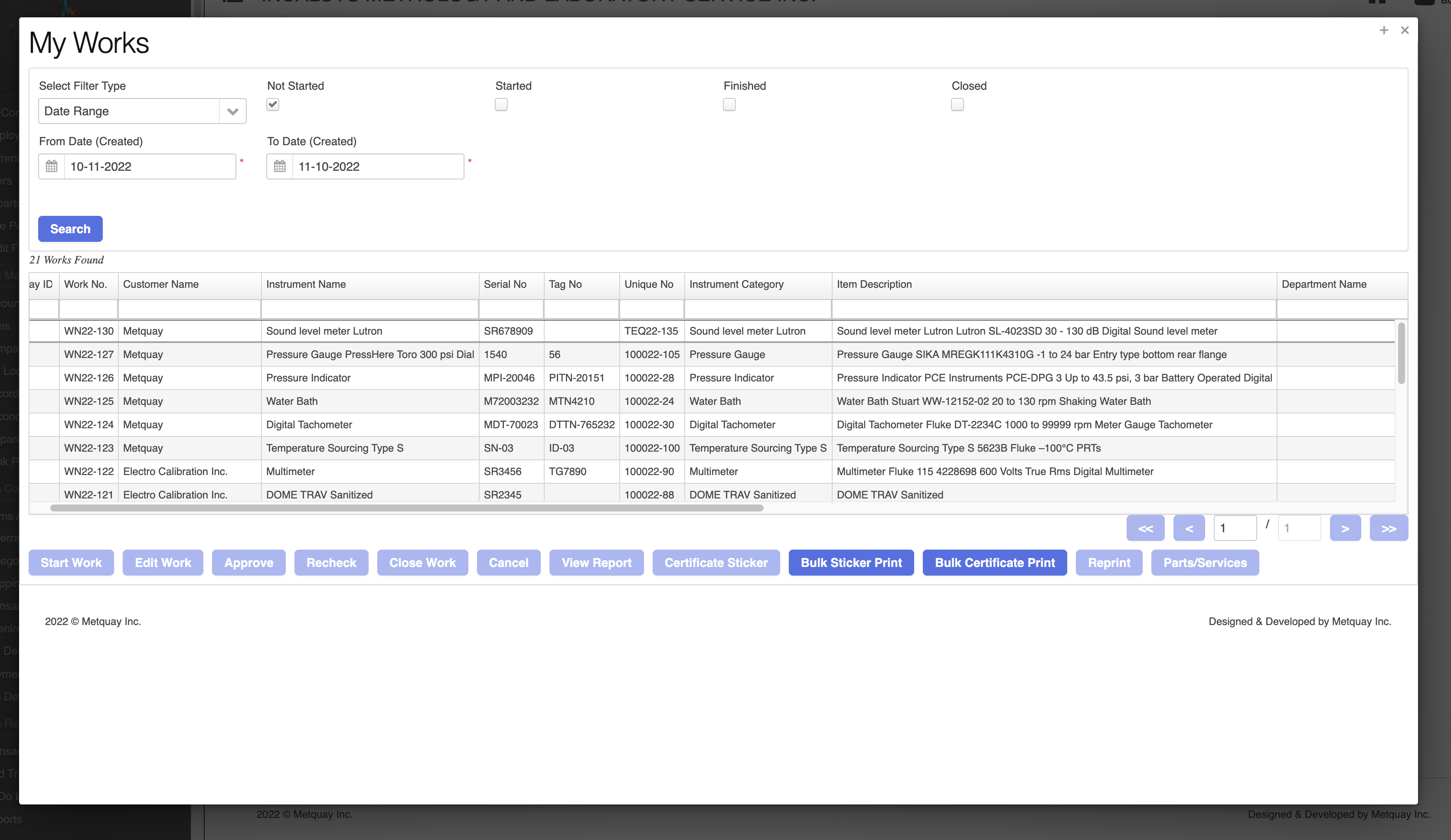The image size is (1451, 840).
Task: Uncheck the Not Started checkbox
Action: (273, 104)
